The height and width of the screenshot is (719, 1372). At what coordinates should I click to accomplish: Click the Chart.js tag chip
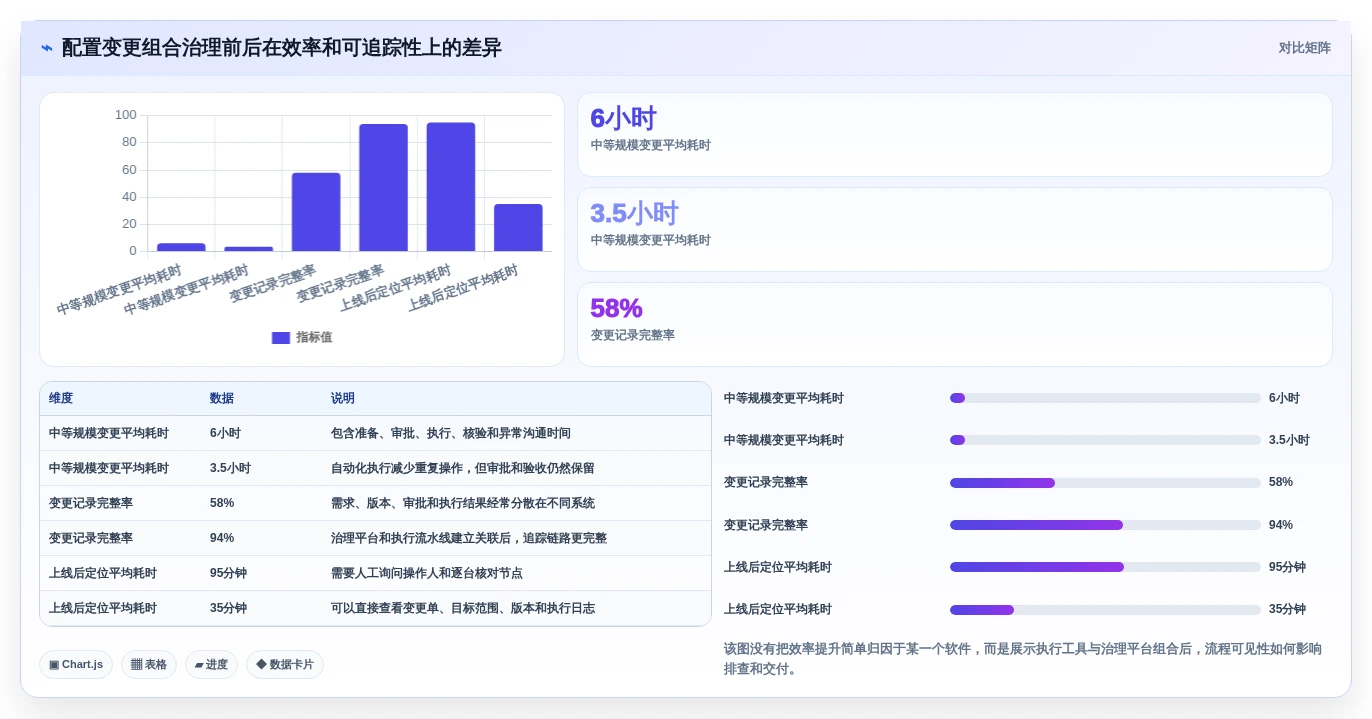(x=76, y=664)
